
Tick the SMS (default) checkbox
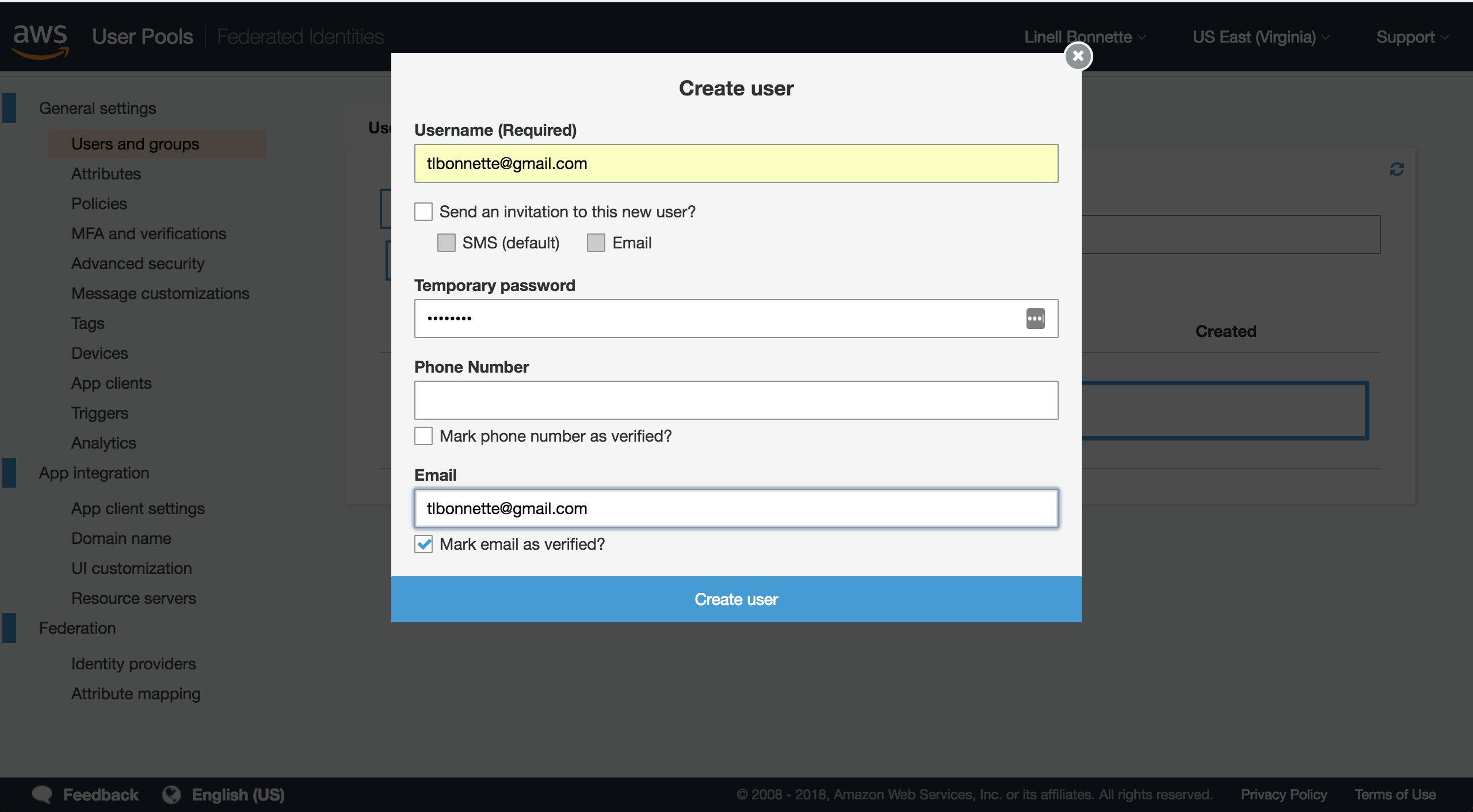tap(447, 243)
